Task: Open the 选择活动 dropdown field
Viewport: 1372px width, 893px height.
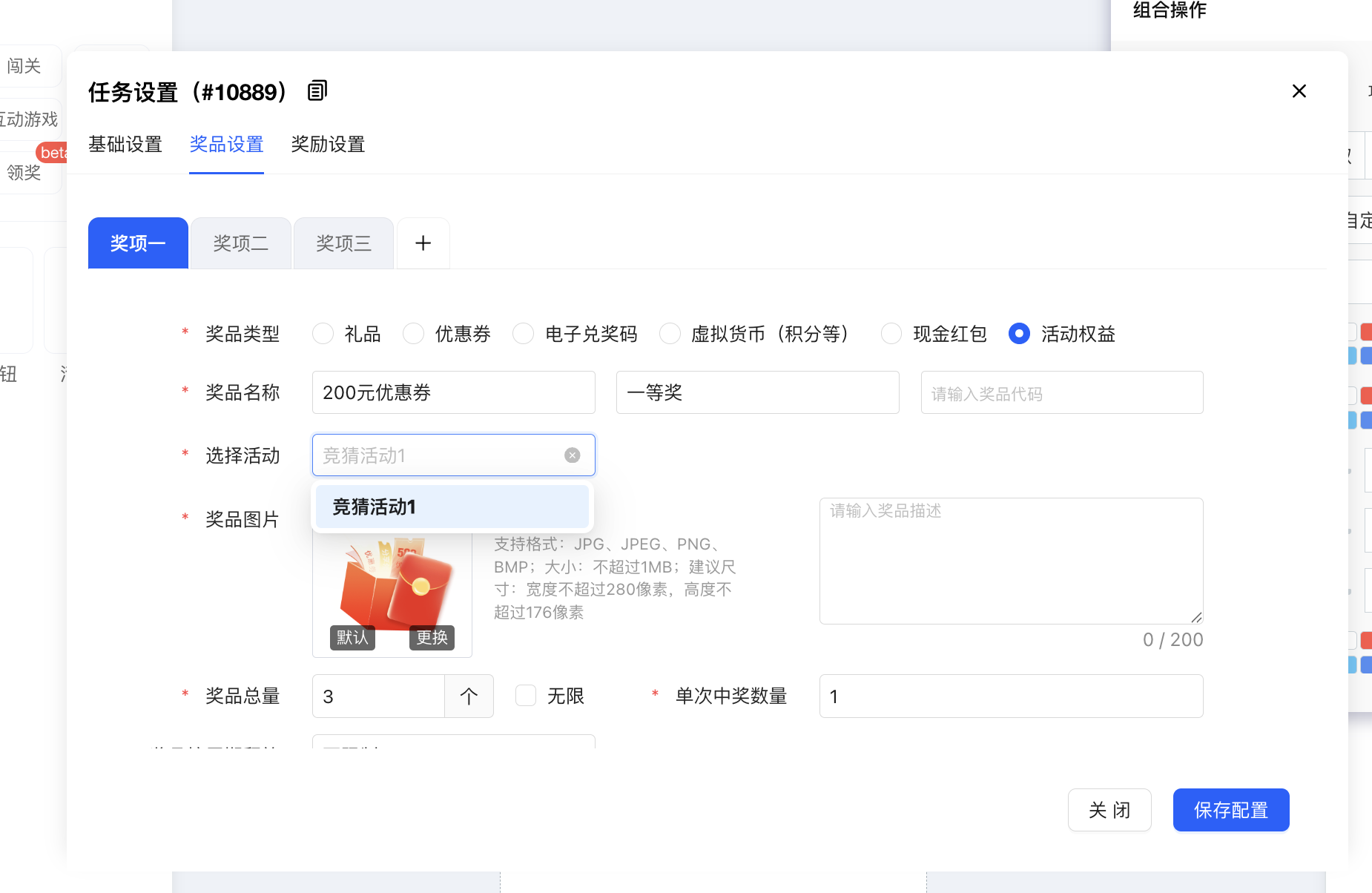Action: coord(438,455)
